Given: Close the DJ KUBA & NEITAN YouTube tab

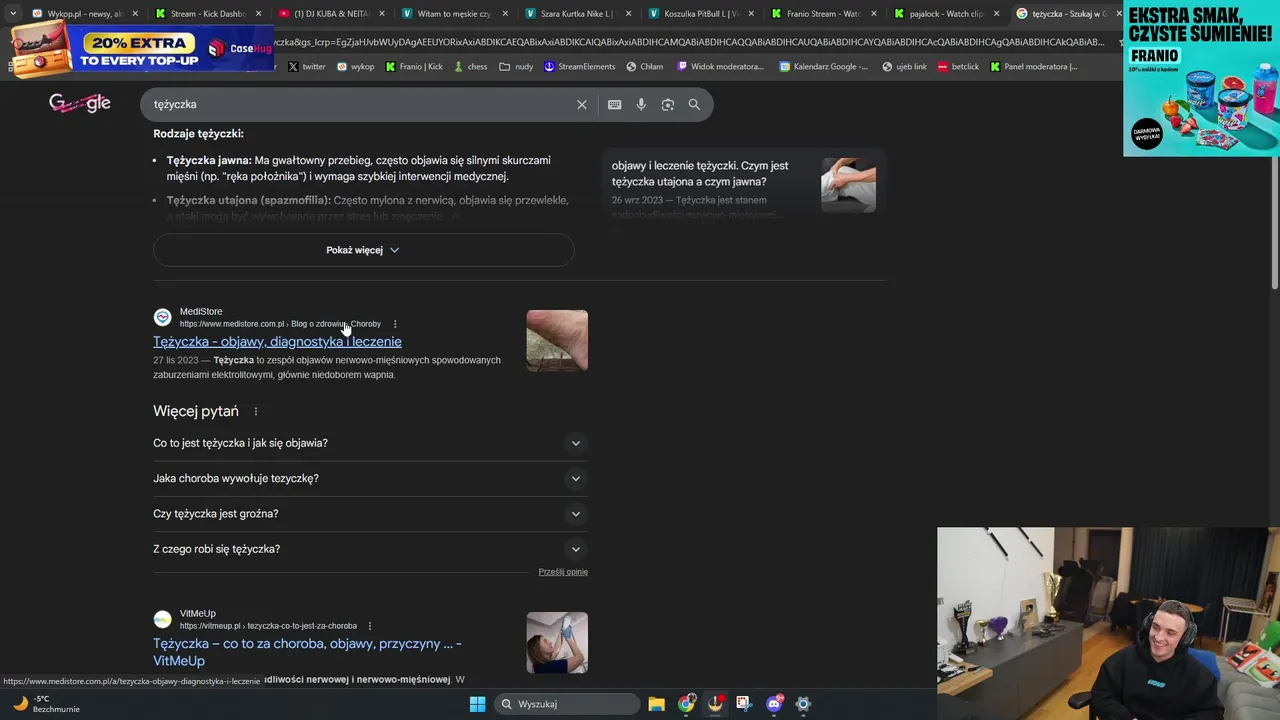Looking at the screenshot, I should [382, 14].
